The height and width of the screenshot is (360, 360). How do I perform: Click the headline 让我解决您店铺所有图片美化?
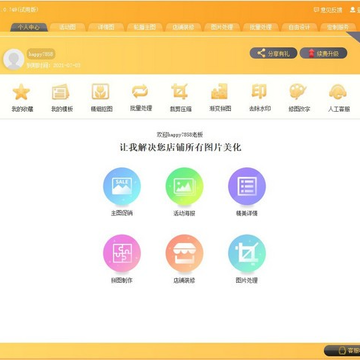[x=180, y=147]
